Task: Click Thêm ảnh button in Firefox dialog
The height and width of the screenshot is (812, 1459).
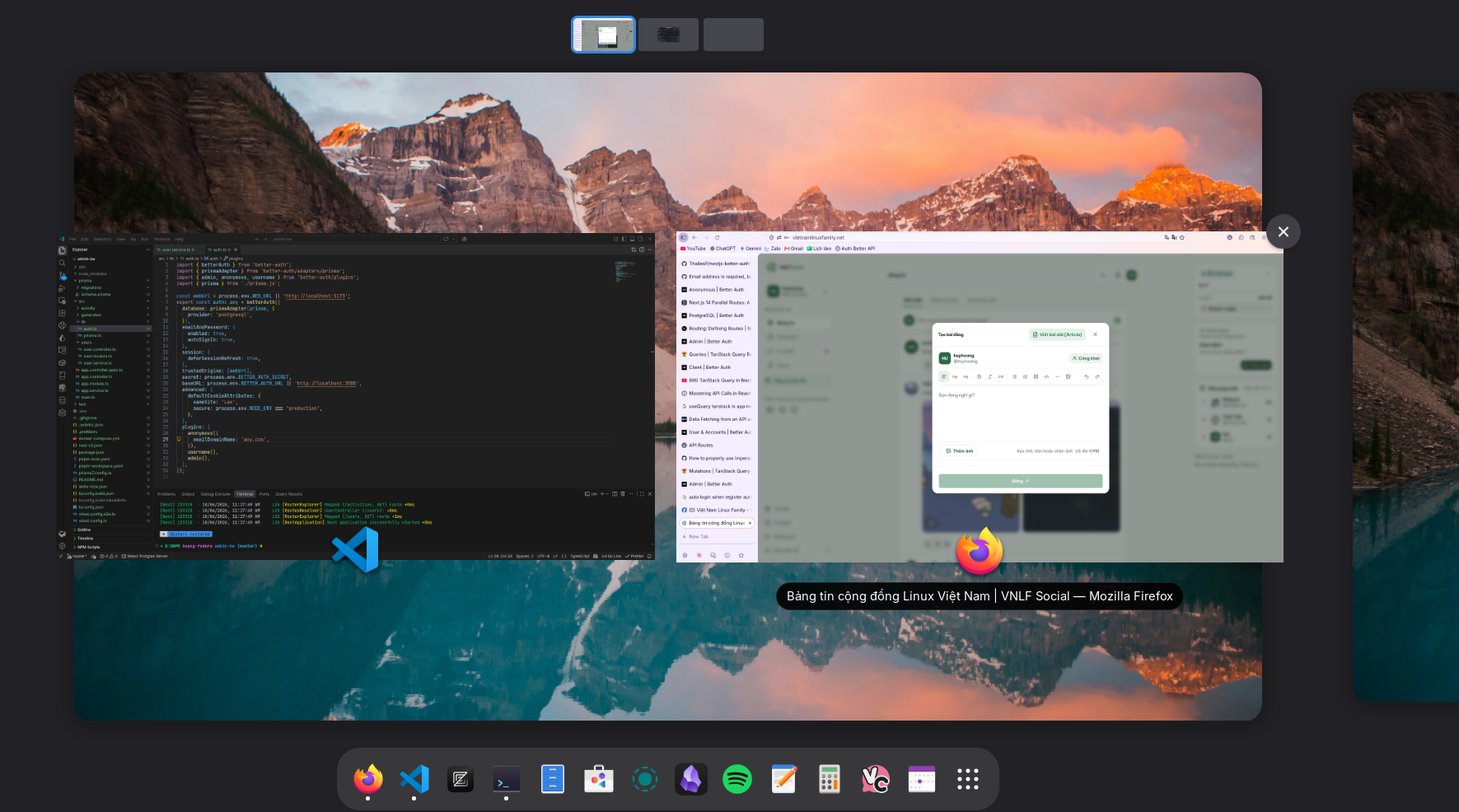Action: [x=960, y=450]
